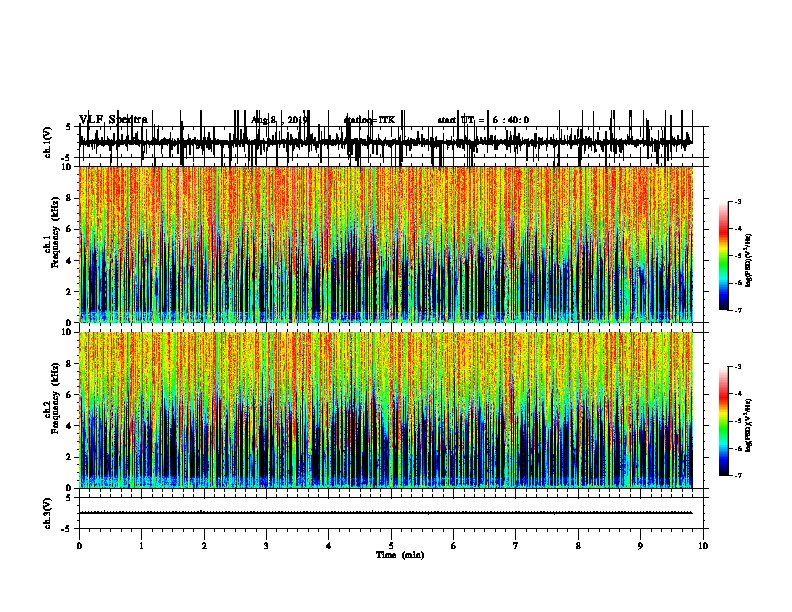This screenshot has width=792, height=612.
Task: Click the "8" kHz tick on ch.2 spectrogram
Action: point(70,364)
